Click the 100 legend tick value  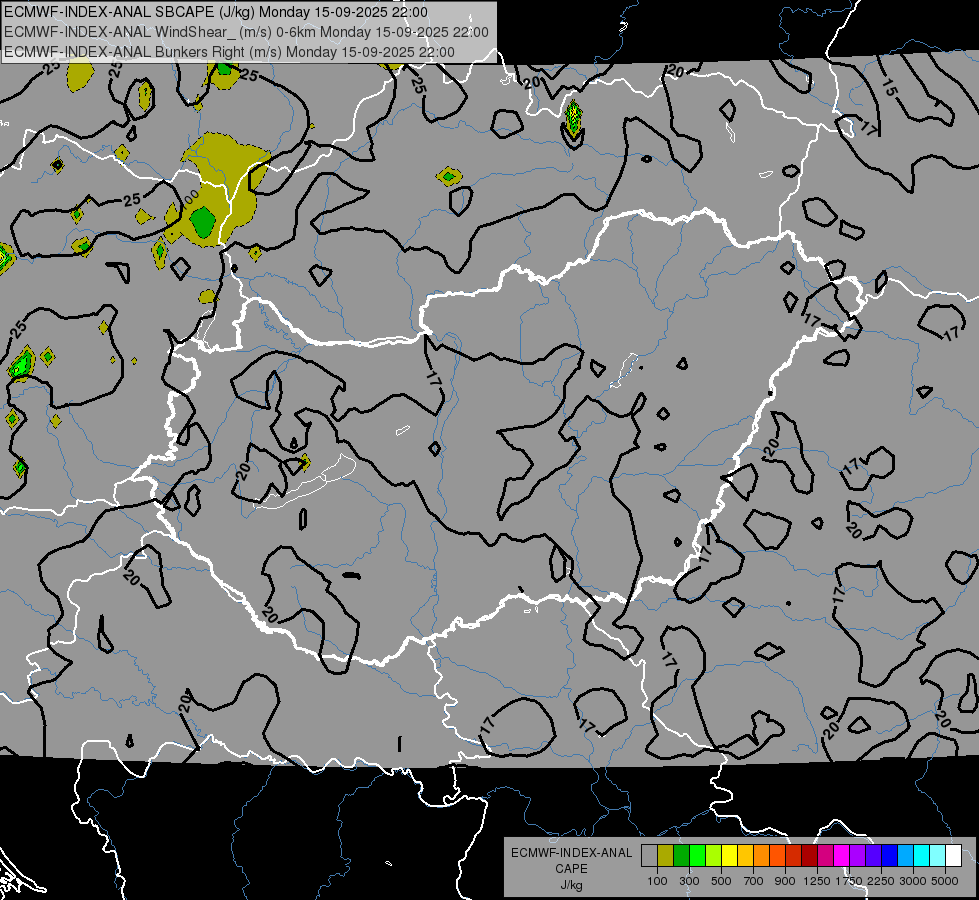[657, 881]
